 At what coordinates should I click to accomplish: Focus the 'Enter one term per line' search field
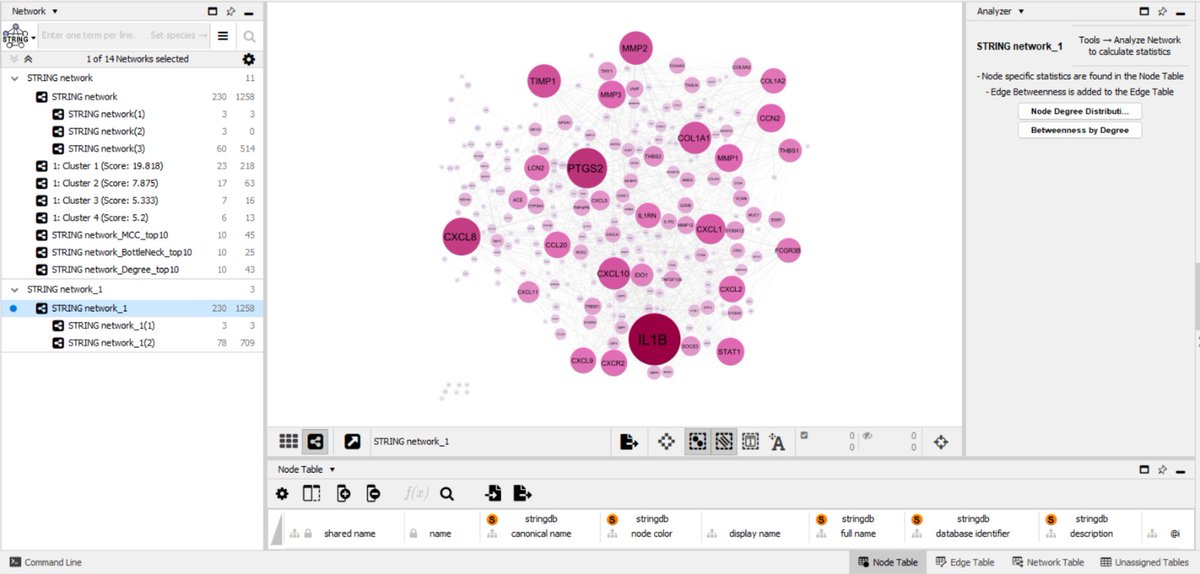(x=122, y=36)
